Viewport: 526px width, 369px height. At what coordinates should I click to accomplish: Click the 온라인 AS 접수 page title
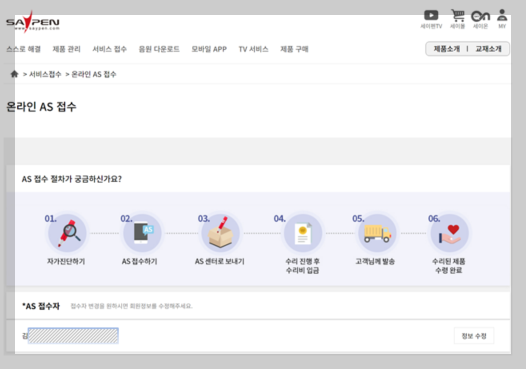(x=41, y=107)
